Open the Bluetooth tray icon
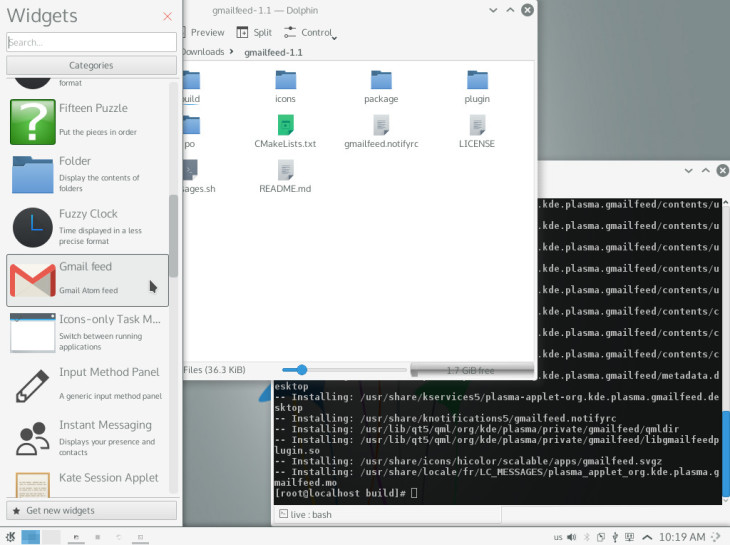Viewport: 730px width, 545px height. click(x=587, y=537)
